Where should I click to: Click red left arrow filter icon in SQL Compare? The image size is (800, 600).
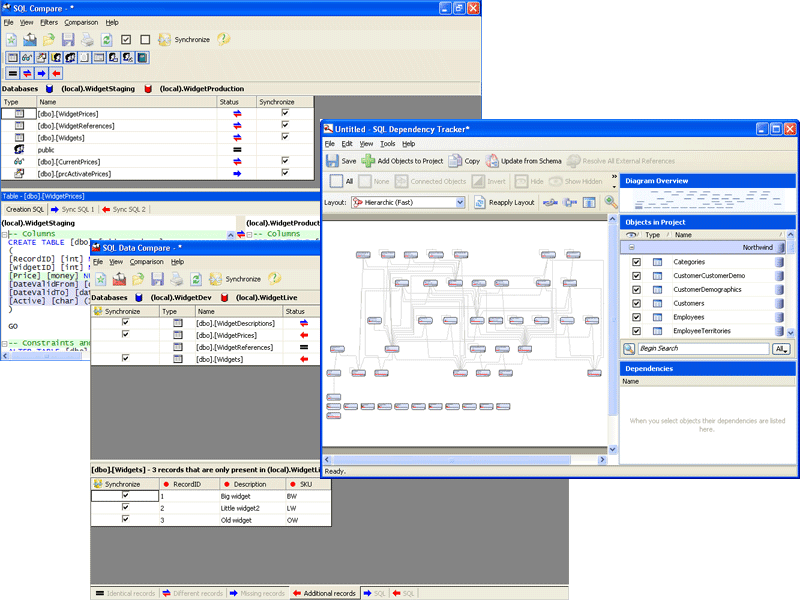point(56,73)
